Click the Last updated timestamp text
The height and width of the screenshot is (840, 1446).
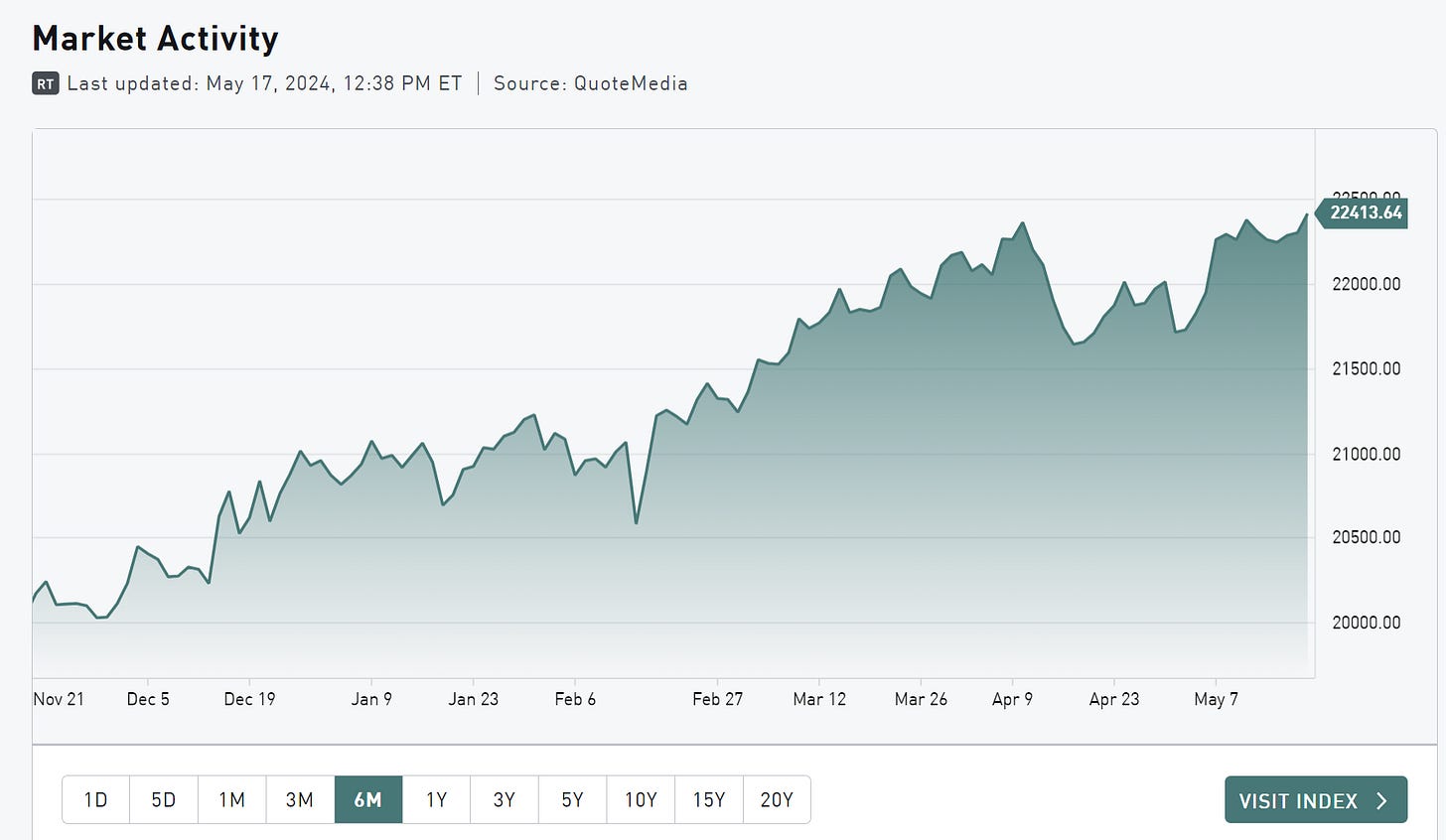click(264, 83)
